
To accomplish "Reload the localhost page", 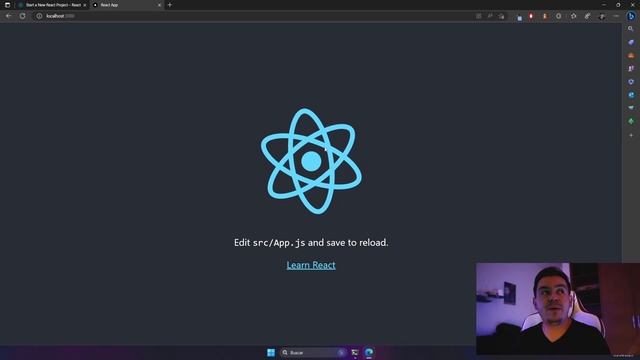I will (x=22, y=16).
